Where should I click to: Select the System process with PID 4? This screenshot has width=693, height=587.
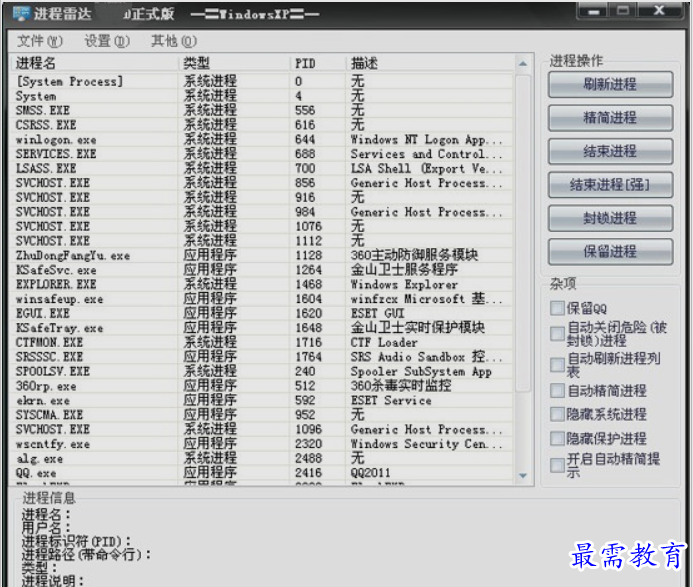click(262, 96)
